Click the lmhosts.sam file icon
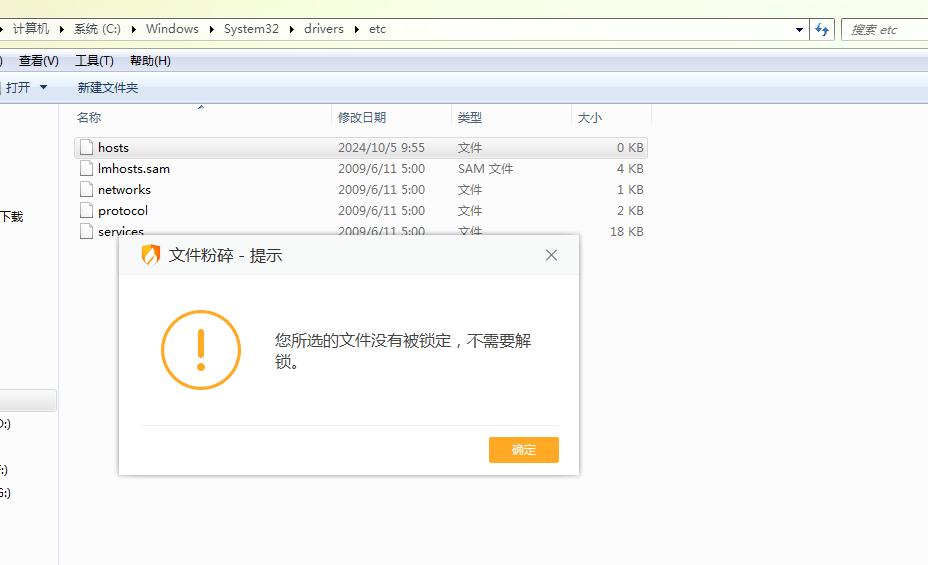Screen dimensions: 928x565 tap(86, 169)
